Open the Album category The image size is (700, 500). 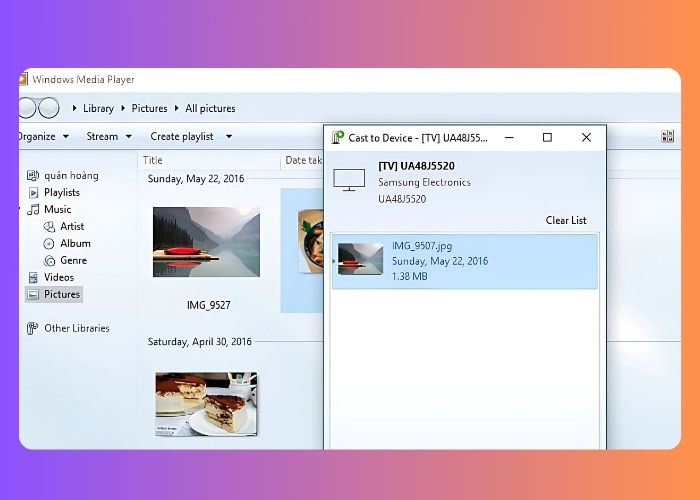coord(49,244)
